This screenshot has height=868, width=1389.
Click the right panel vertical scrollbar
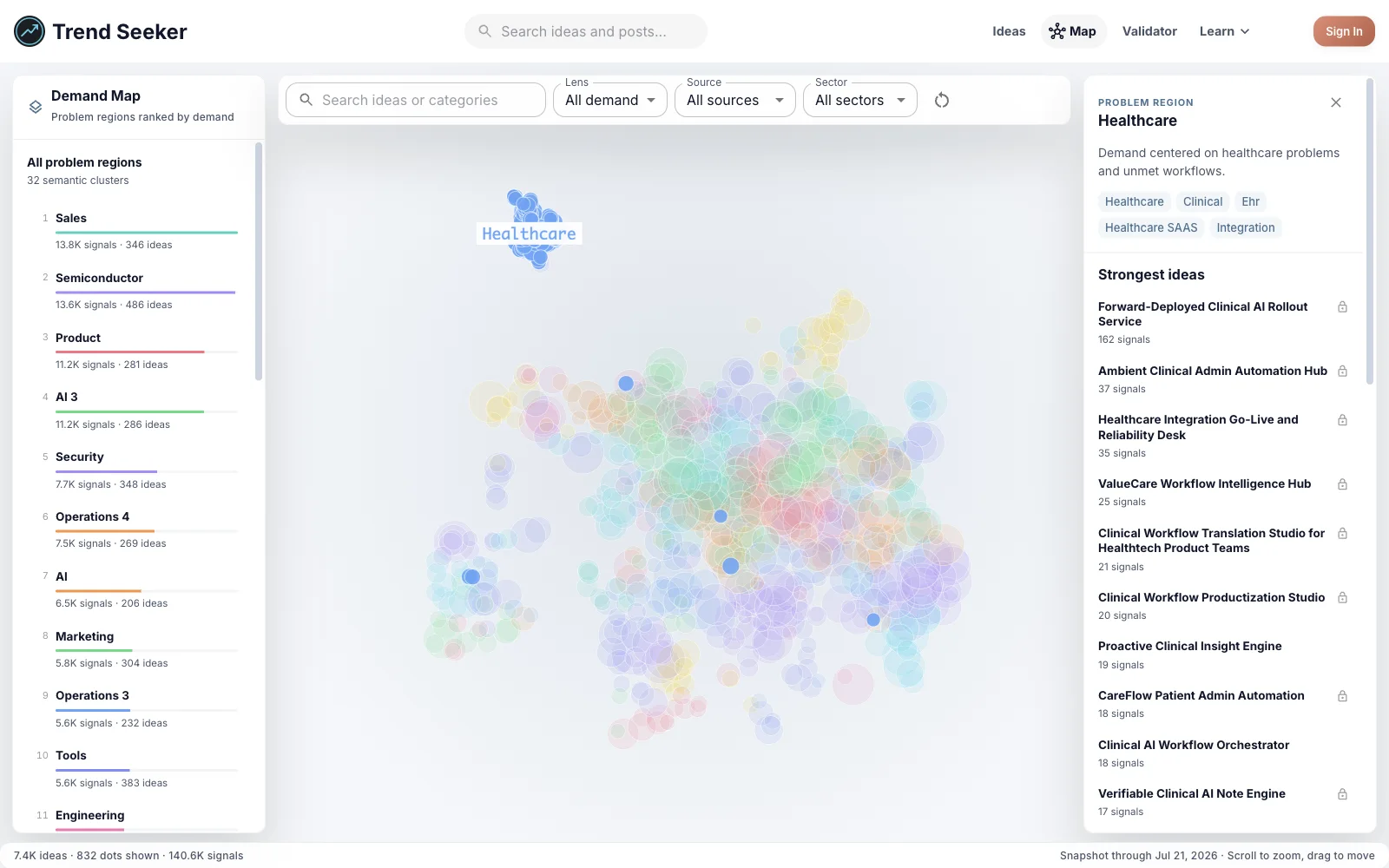(x=1370, y=231)
